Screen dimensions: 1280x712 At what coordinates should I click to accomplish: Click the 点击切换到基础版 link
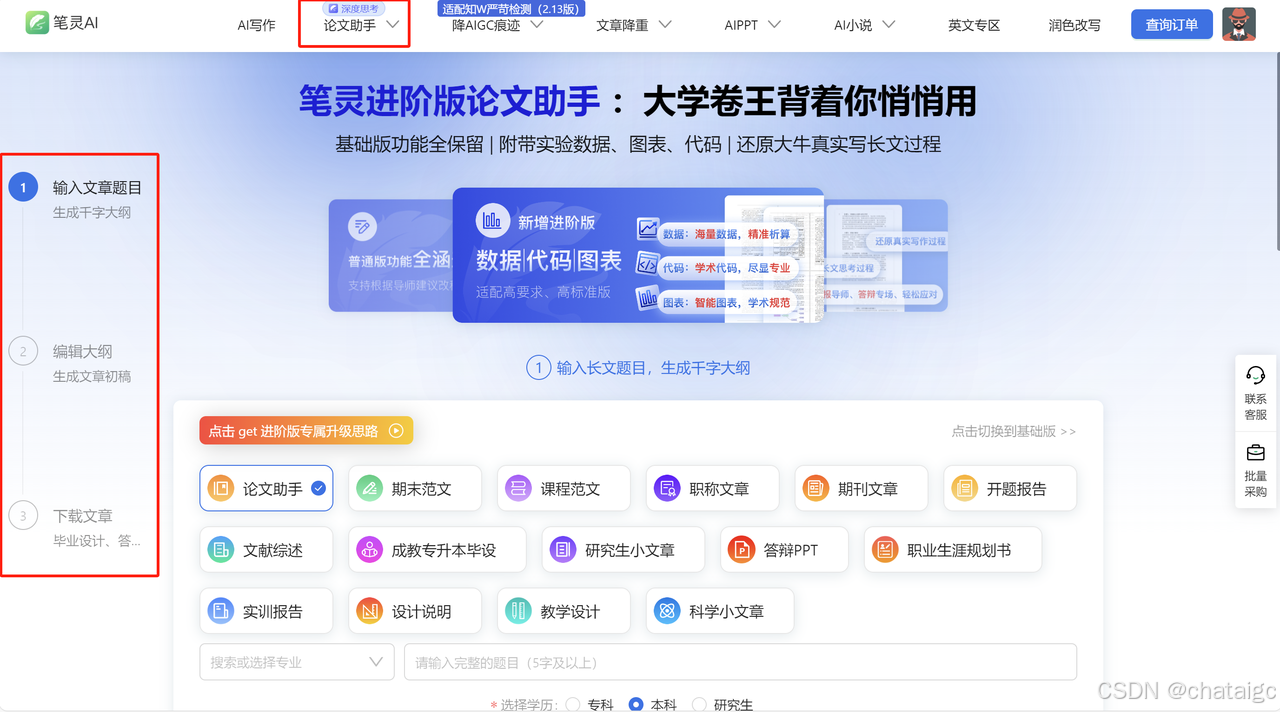1014,431
